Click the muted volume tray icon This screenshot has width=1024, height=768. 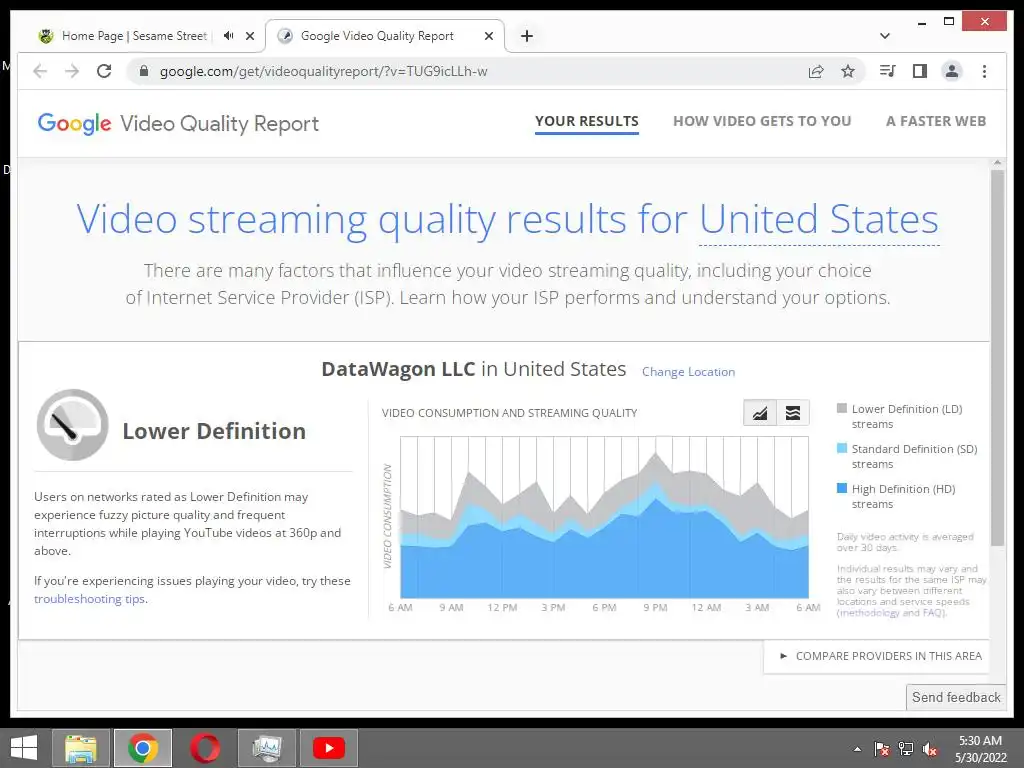point(930,749)
